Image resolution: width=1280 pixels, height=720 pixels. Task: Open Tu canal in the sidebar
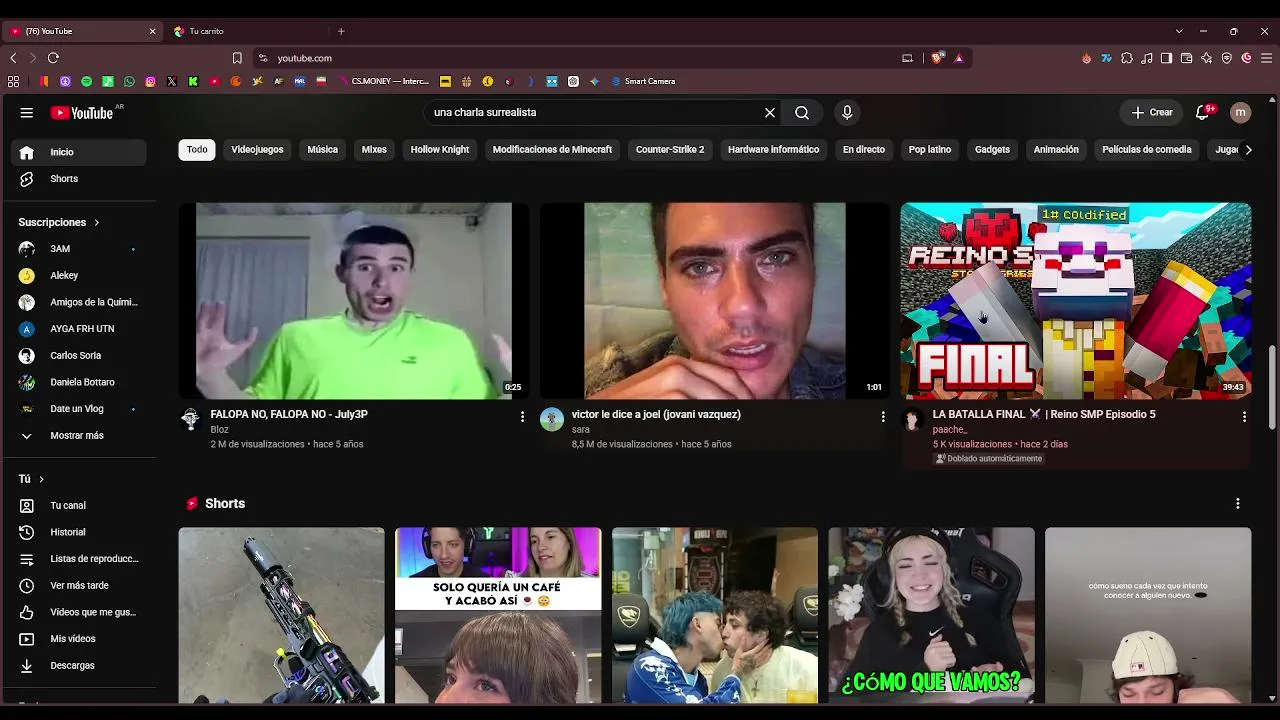pyautogui.click(x=78, y=506)
